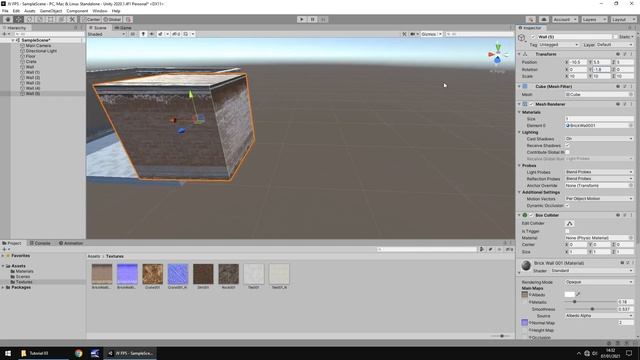Open Box Collider more options menu

point(631,215)
